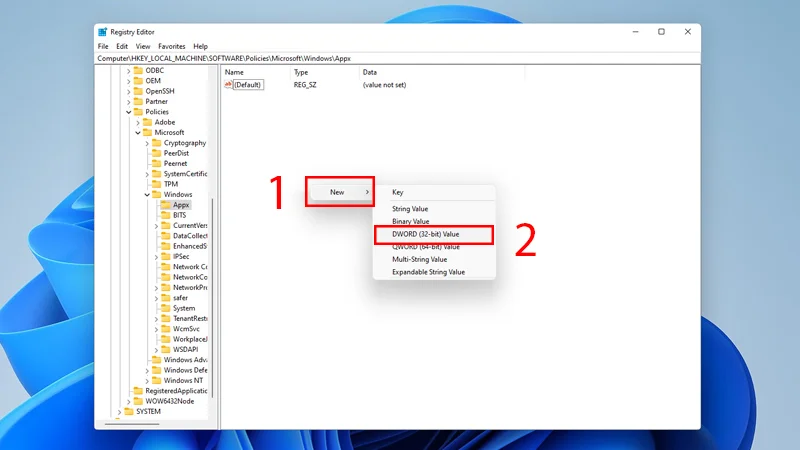Viewport: 800px width, 450px height.
Task: Click the Cryptography folder icon
Action: 157,143
